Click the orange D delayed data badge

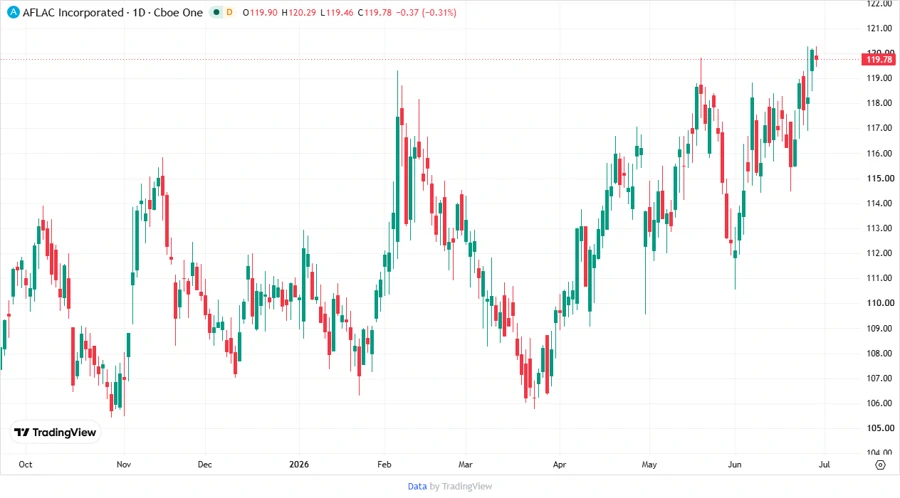[x=229, y=12]
